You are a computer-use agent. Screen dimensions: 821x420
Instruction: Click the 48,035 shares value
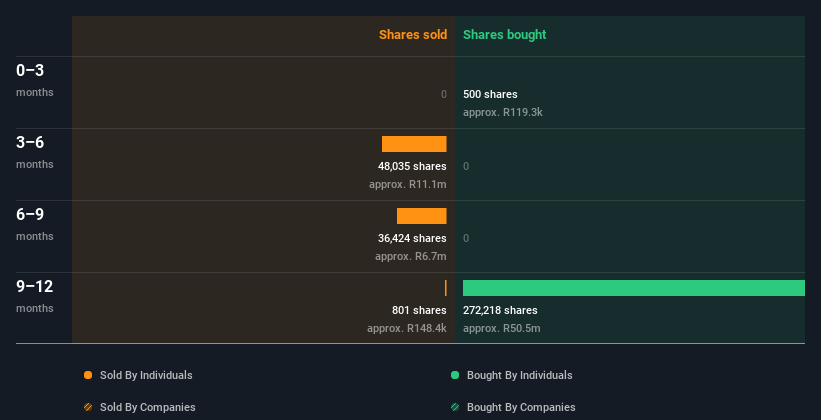coord(412,167)
